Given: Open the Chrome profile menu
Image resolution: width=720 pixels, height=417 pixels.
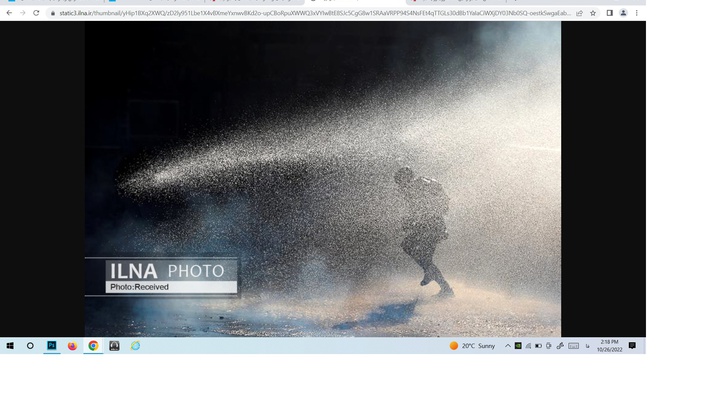Looking at the screenshot, I should (623, 13).
